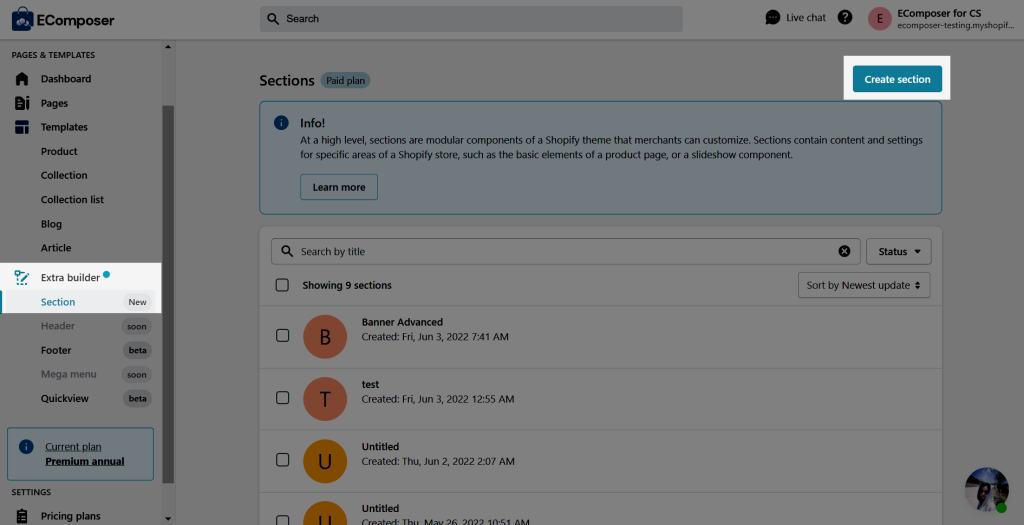Screen dimensions: 1024x525
Task: Check the test row checkbox
Action: pyautogui.click(x=282, y=398)
